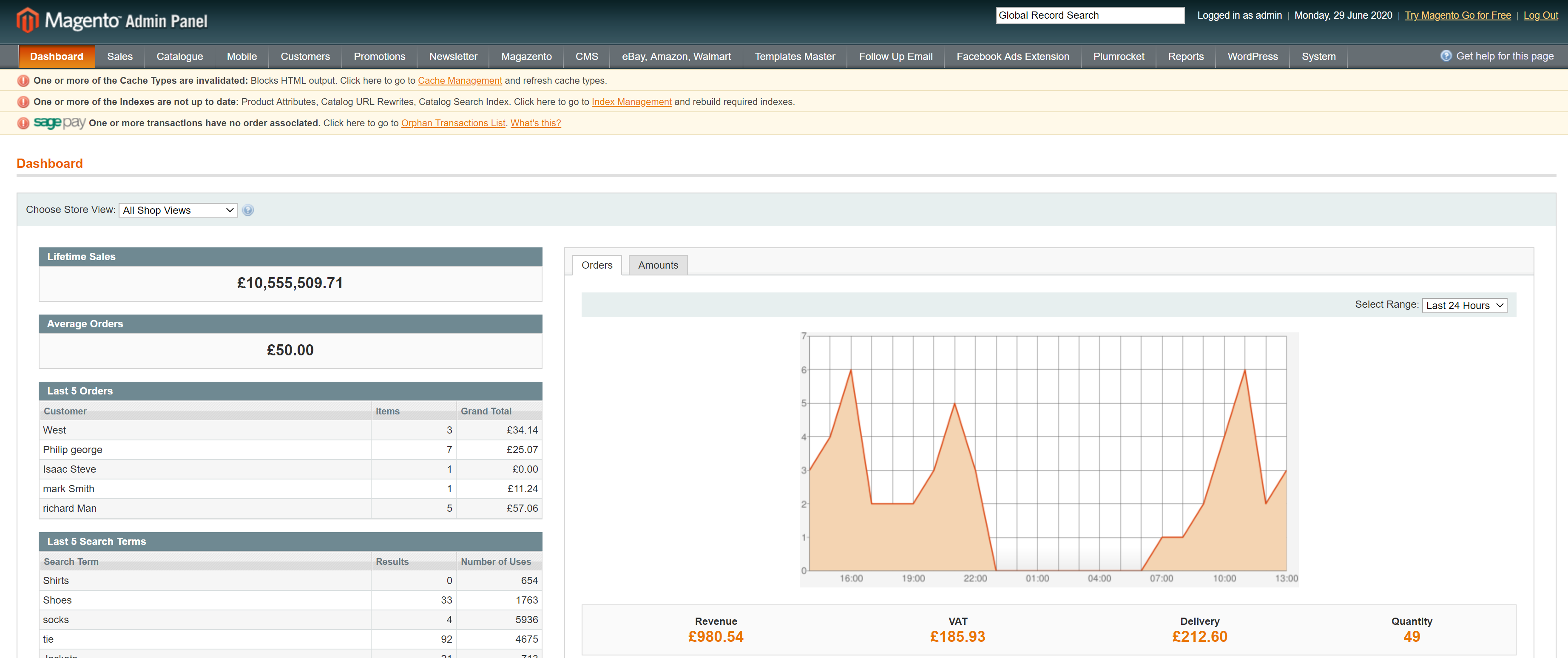Click the Global Record Search field
Viewport: 1568px width, 658px height.
point(1090,15)
